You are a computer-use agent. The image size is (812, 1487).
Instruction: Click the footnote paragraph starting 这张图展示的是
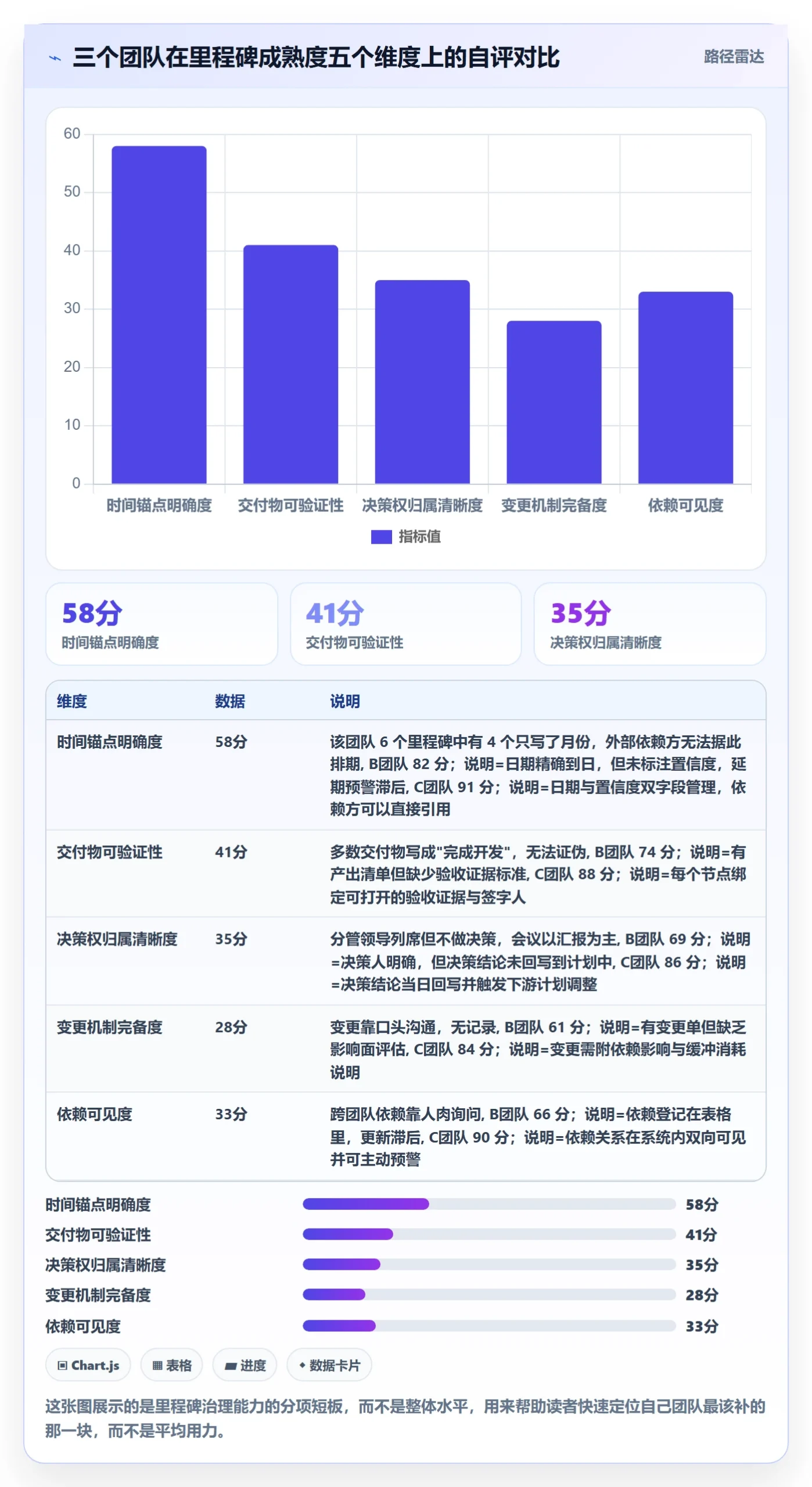pos(405,1418)
